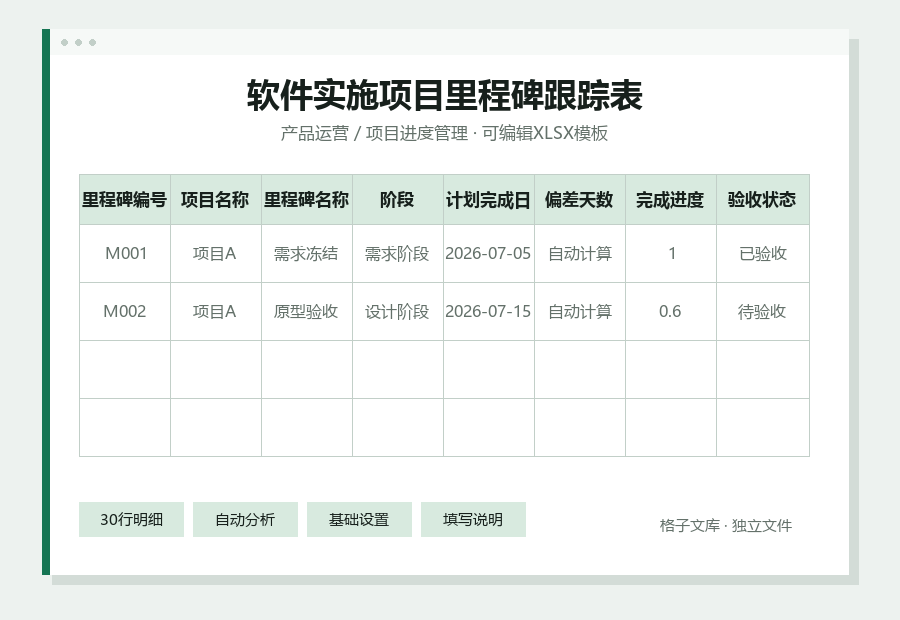
Task: Select the 偏差天数 column header
Action: click(580, 200)
